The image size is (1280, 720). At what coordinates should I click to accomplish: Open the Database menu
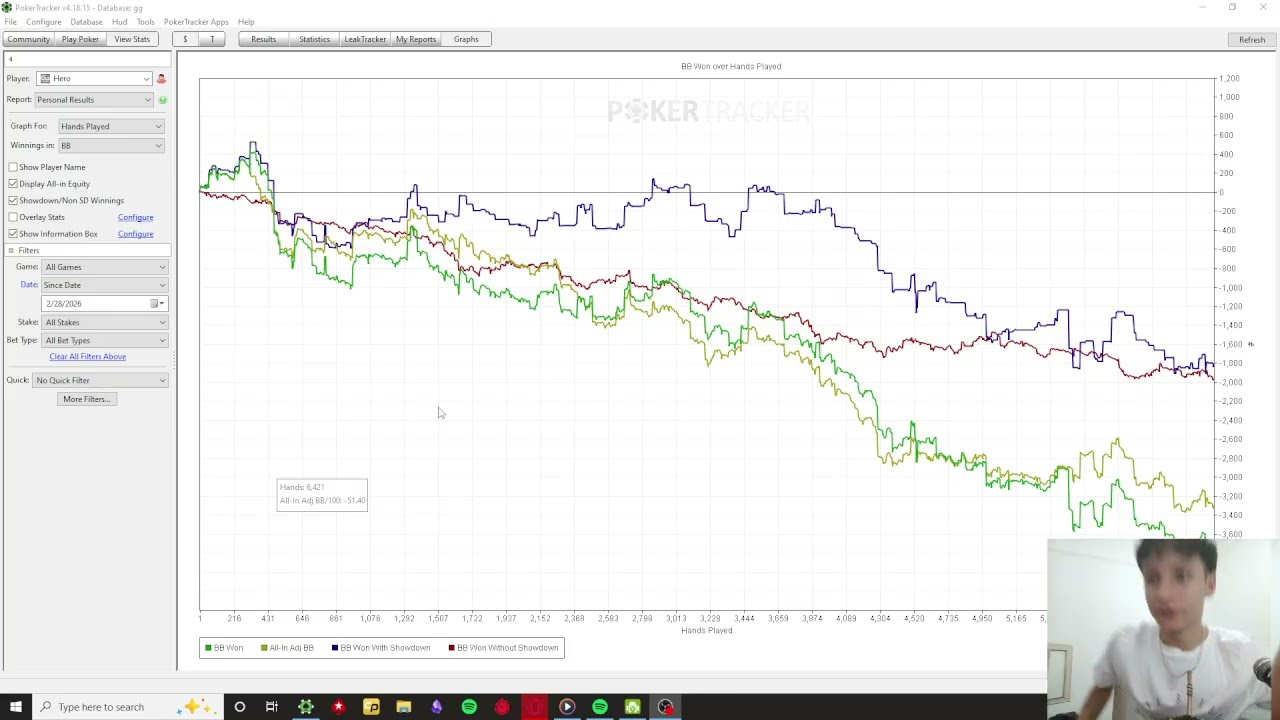click(86, 22)
